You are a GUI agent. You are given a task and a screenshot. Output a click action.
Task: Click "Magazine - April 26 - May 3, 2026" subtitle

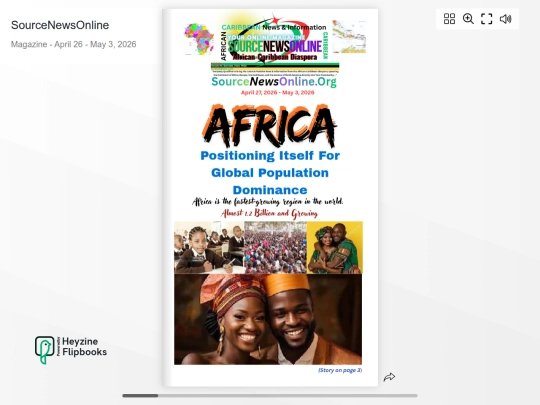coord(73,44)
